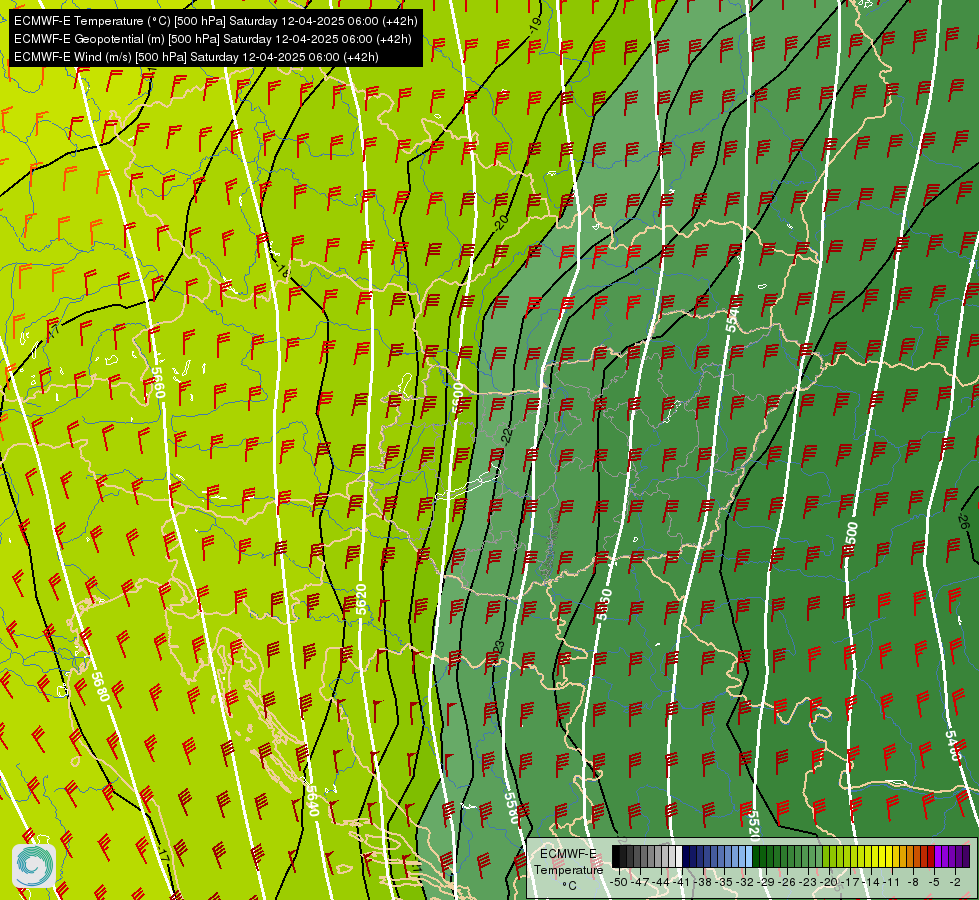
Task: Select the ECMWF-E Geopotential title line
Action: [x=212, y=39]
